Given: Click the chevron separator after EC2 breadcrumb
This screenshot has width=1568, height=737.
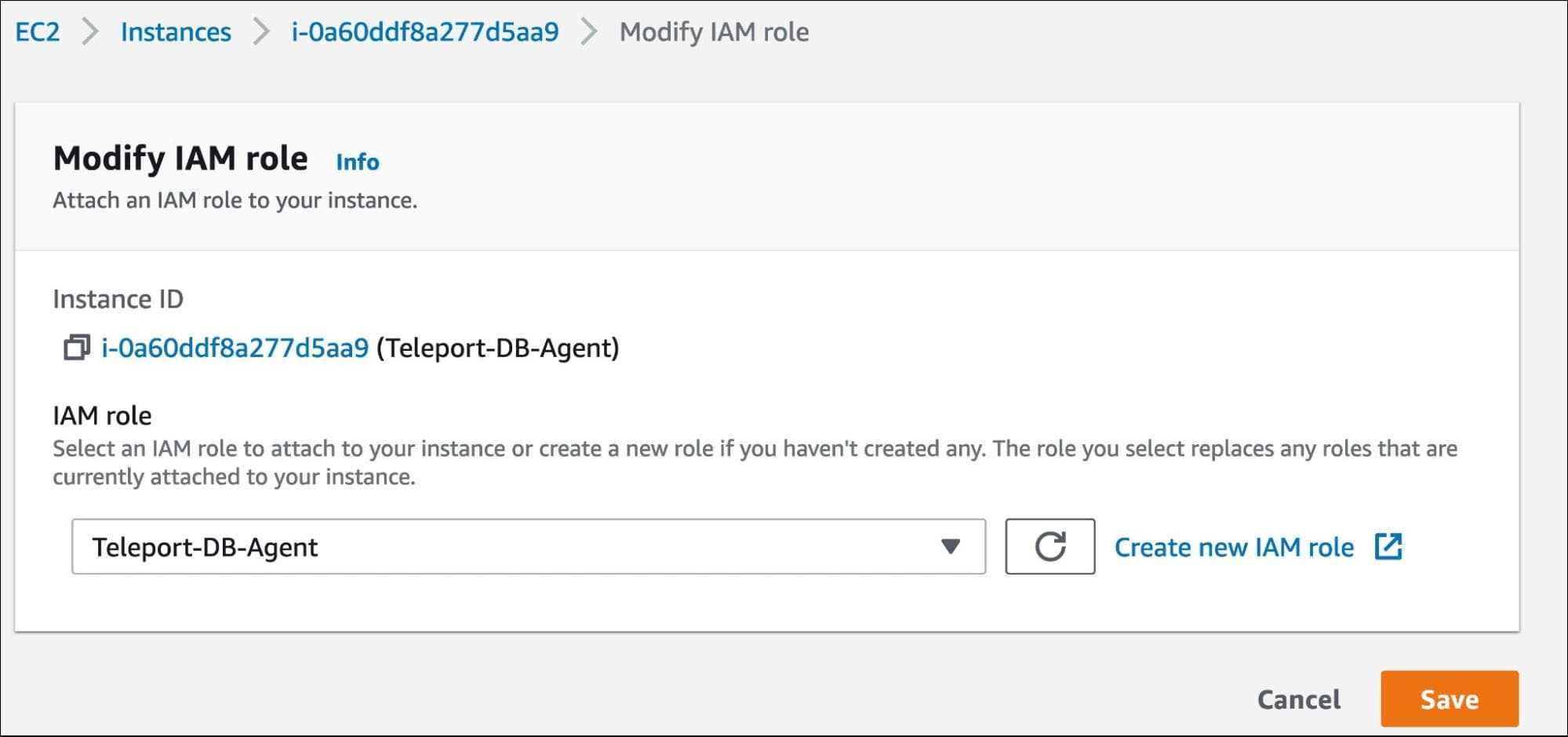Looking at the screenshot, I should click(x=90, y=32).
